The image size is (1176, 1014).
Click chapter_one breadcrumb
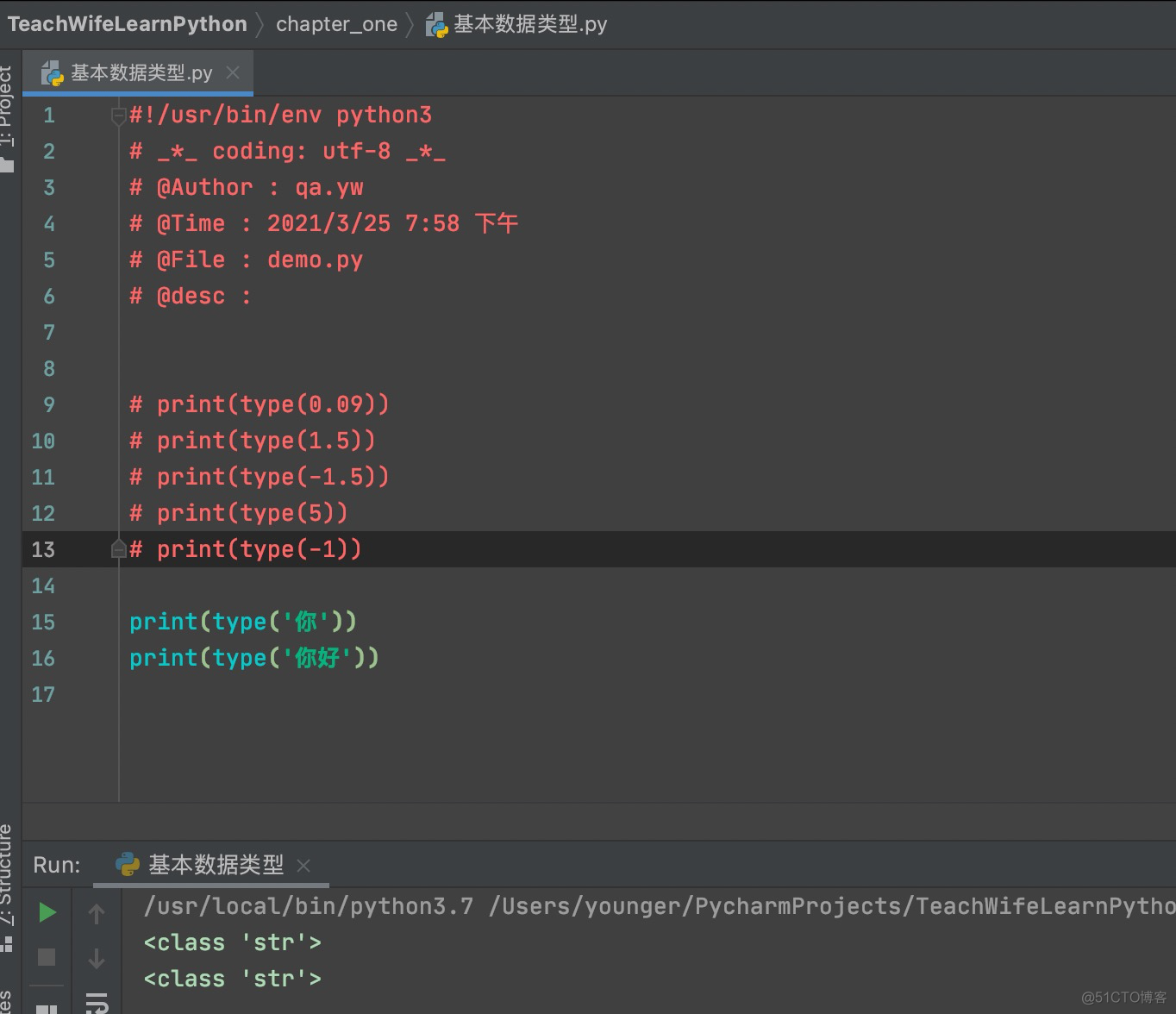tap(336, 24)
